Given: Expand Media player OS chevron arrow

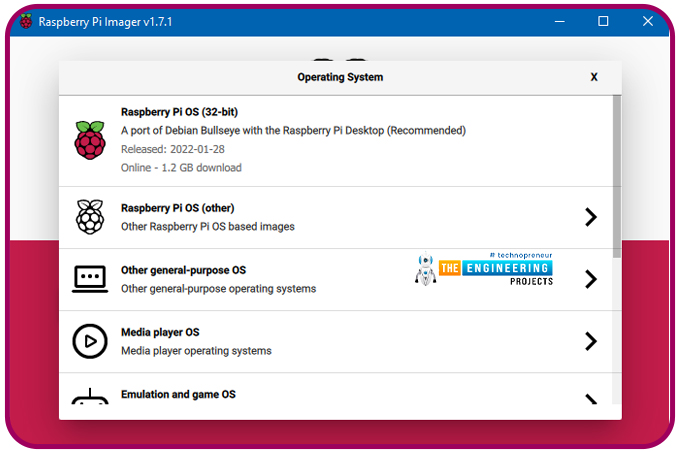Looking at the screenshot, I should coord(591,341).
